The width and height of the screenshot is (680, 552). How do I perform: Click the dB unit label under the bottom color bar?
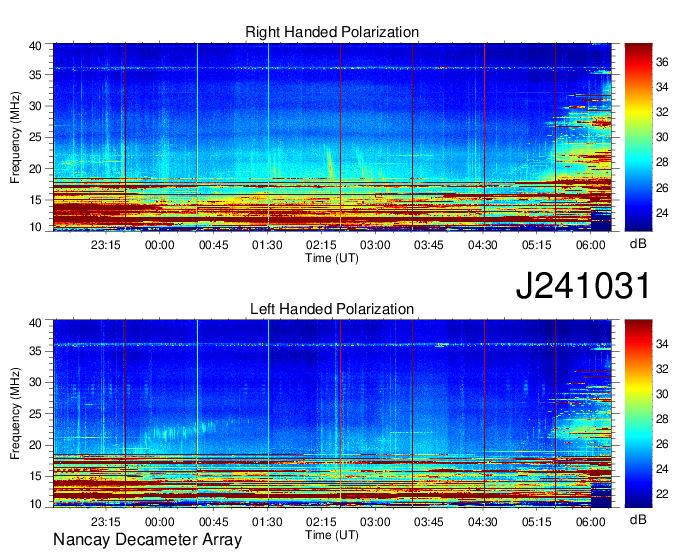(638, 519)
